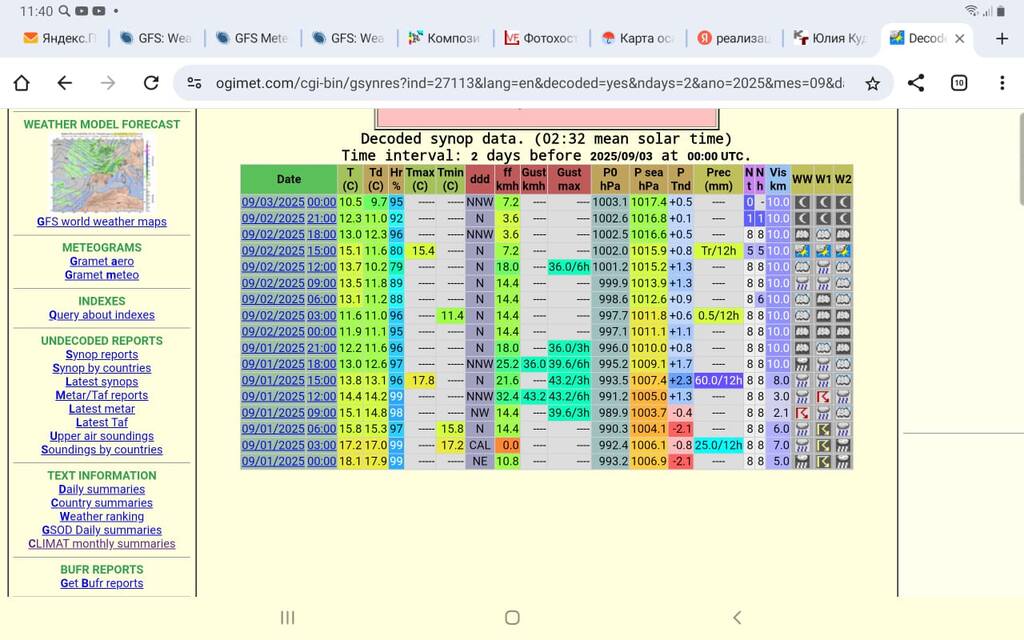Open tab switcher showing 10 tabs

click(x=958, y=83)
